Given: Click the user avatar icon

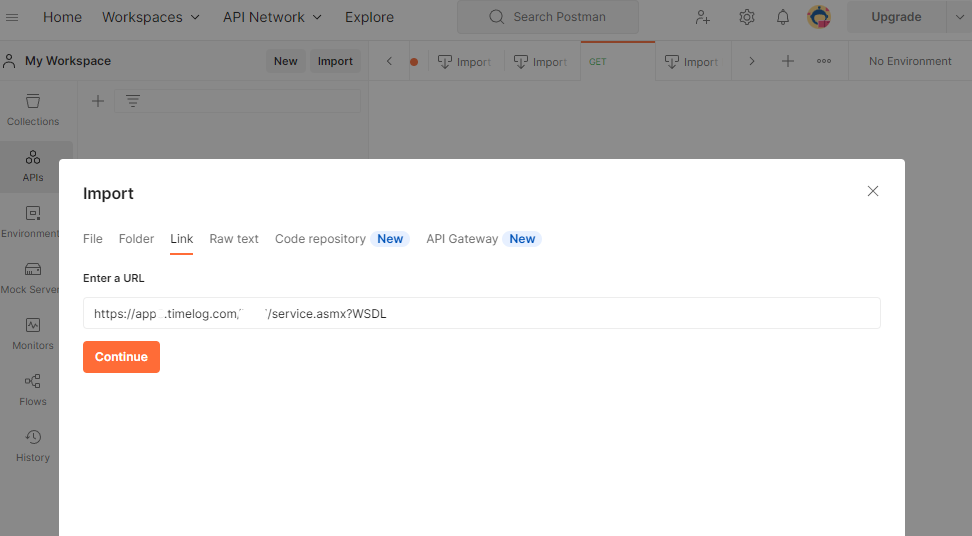Looking at the screenshot, I should 819,17.
